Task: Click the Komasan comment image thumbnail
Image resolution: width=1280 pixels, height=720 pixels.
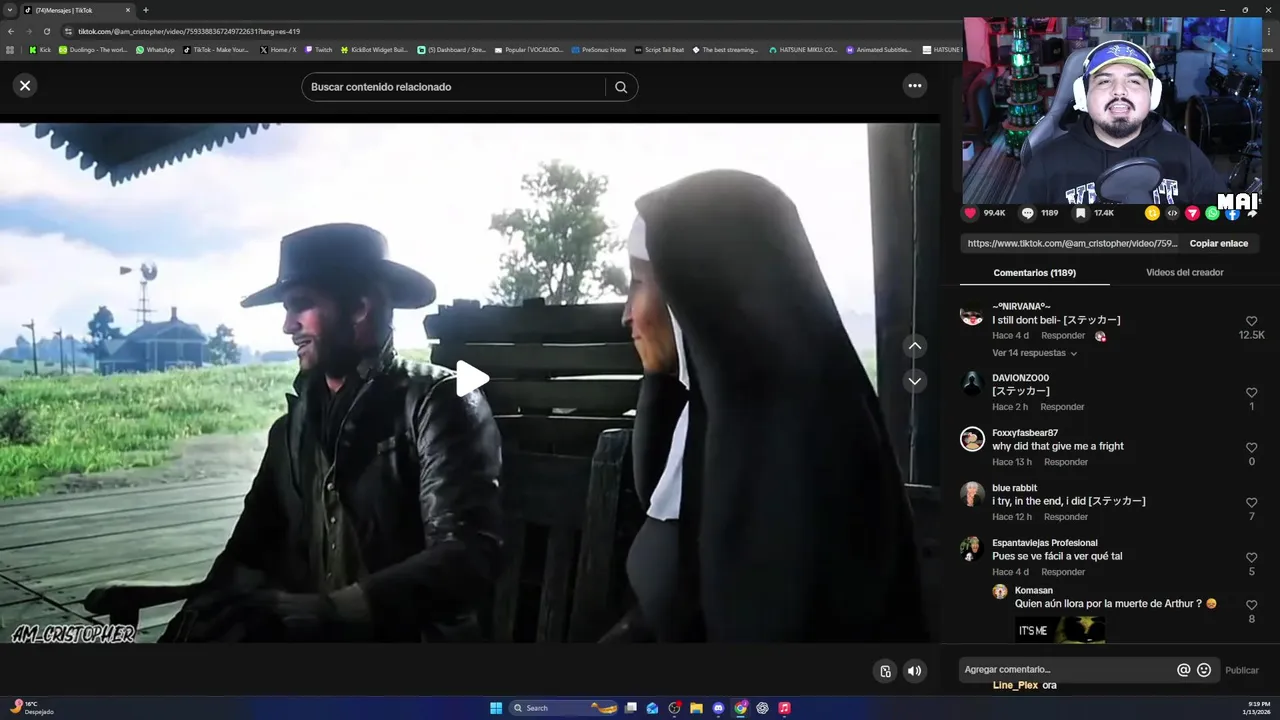Action: click(1060, 629)
